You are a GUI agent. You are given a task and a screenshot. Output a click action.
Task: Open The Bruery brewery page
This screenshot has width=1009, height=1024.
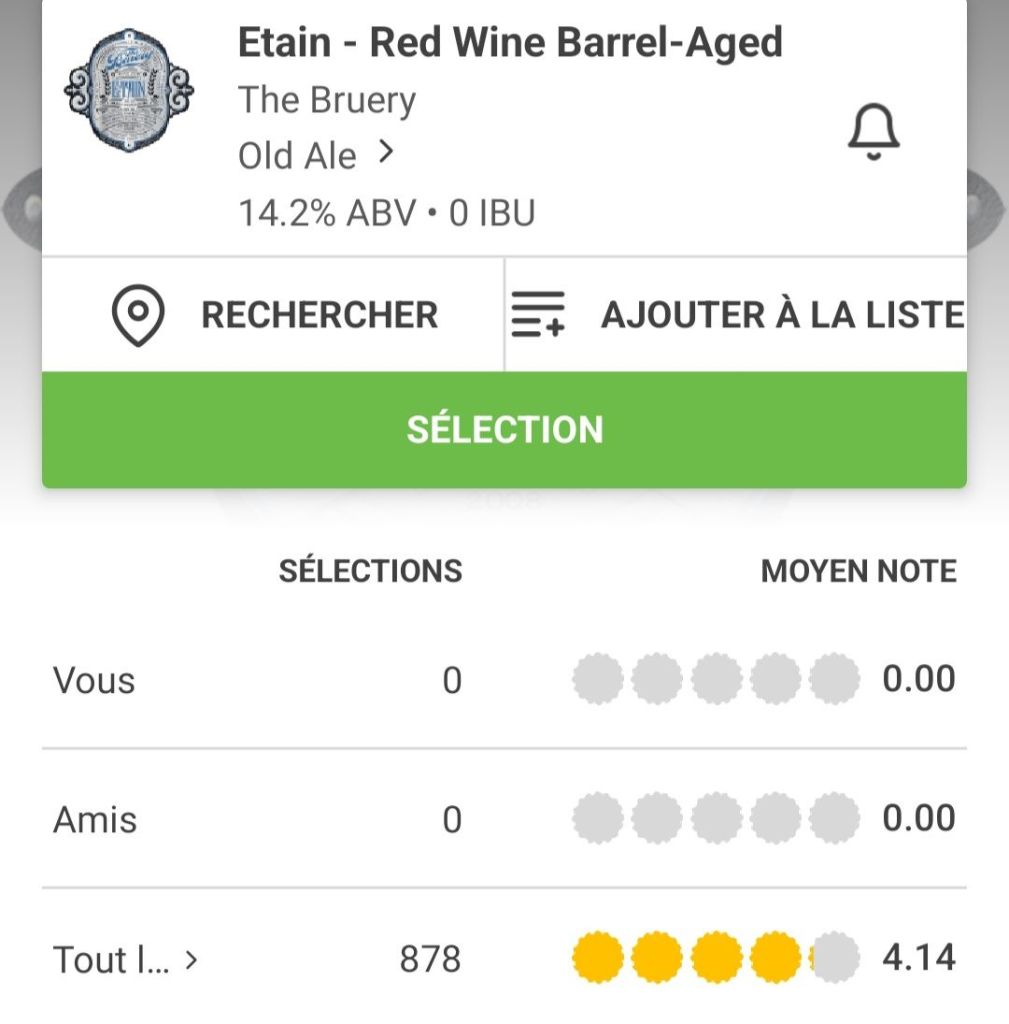point(326,100)
